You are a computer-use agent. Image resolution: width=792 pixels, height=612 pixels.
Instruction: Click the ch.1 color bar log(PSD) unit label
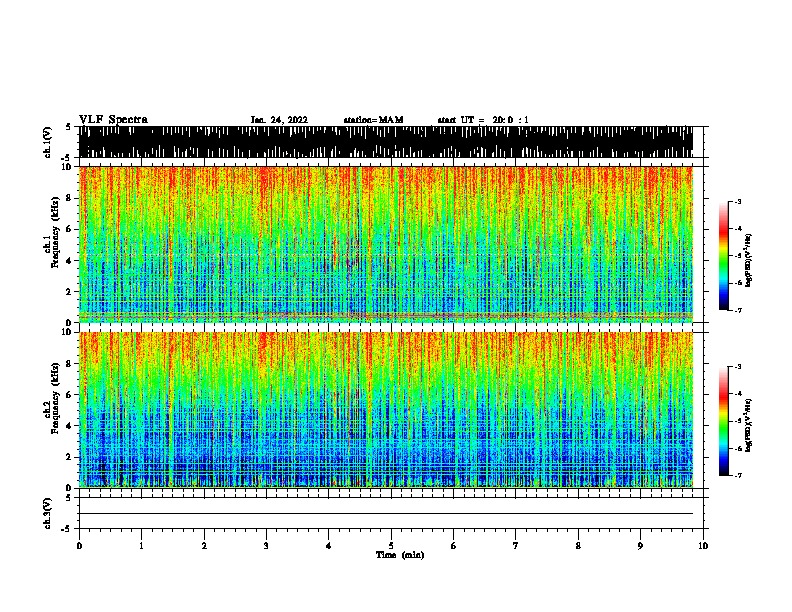749,261
